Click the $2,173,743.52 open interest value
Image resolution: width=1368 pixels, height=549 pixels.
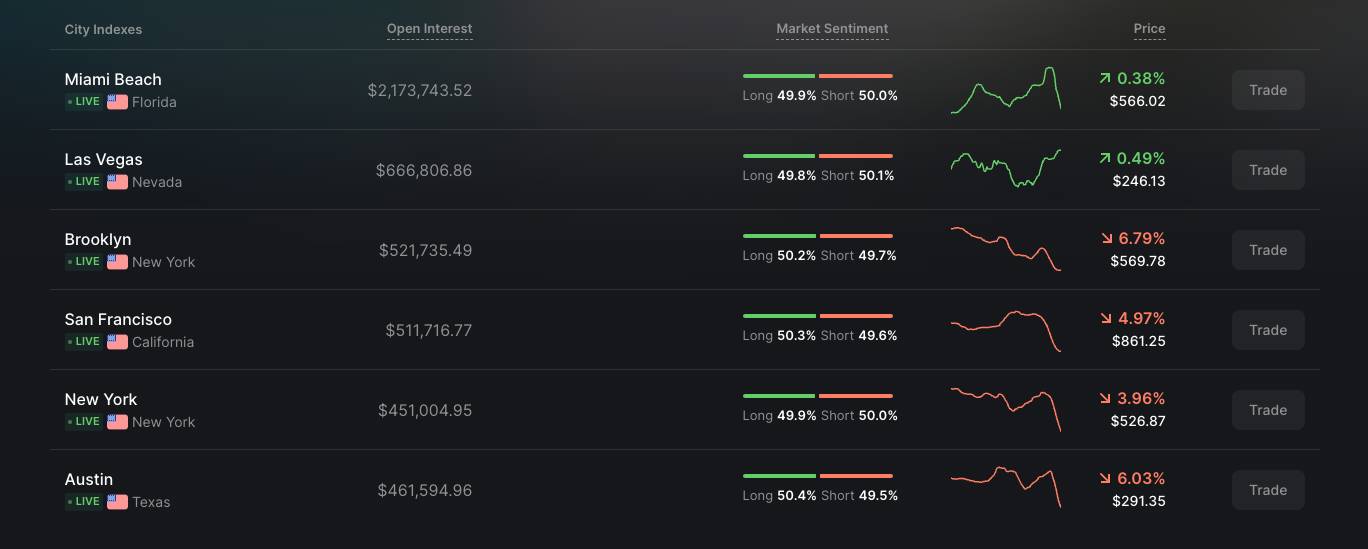420,90
